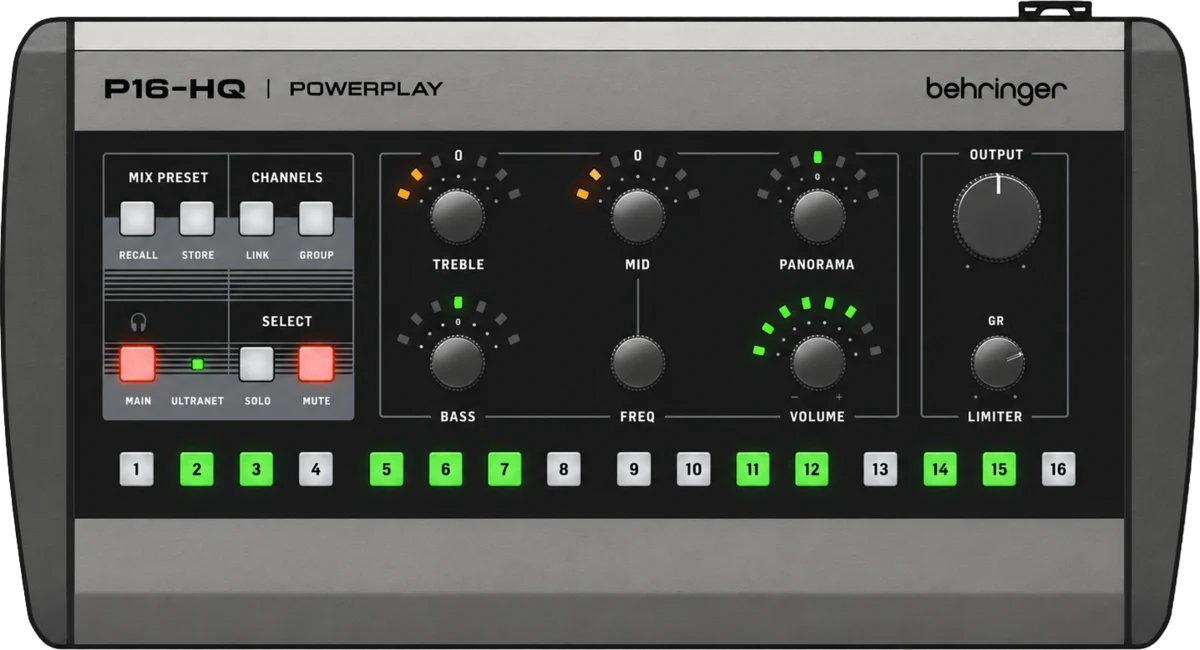The height and width of the screenshot is (650, 1200).
Task: Click the MIX PRESET heading
Action: point(168,178)
